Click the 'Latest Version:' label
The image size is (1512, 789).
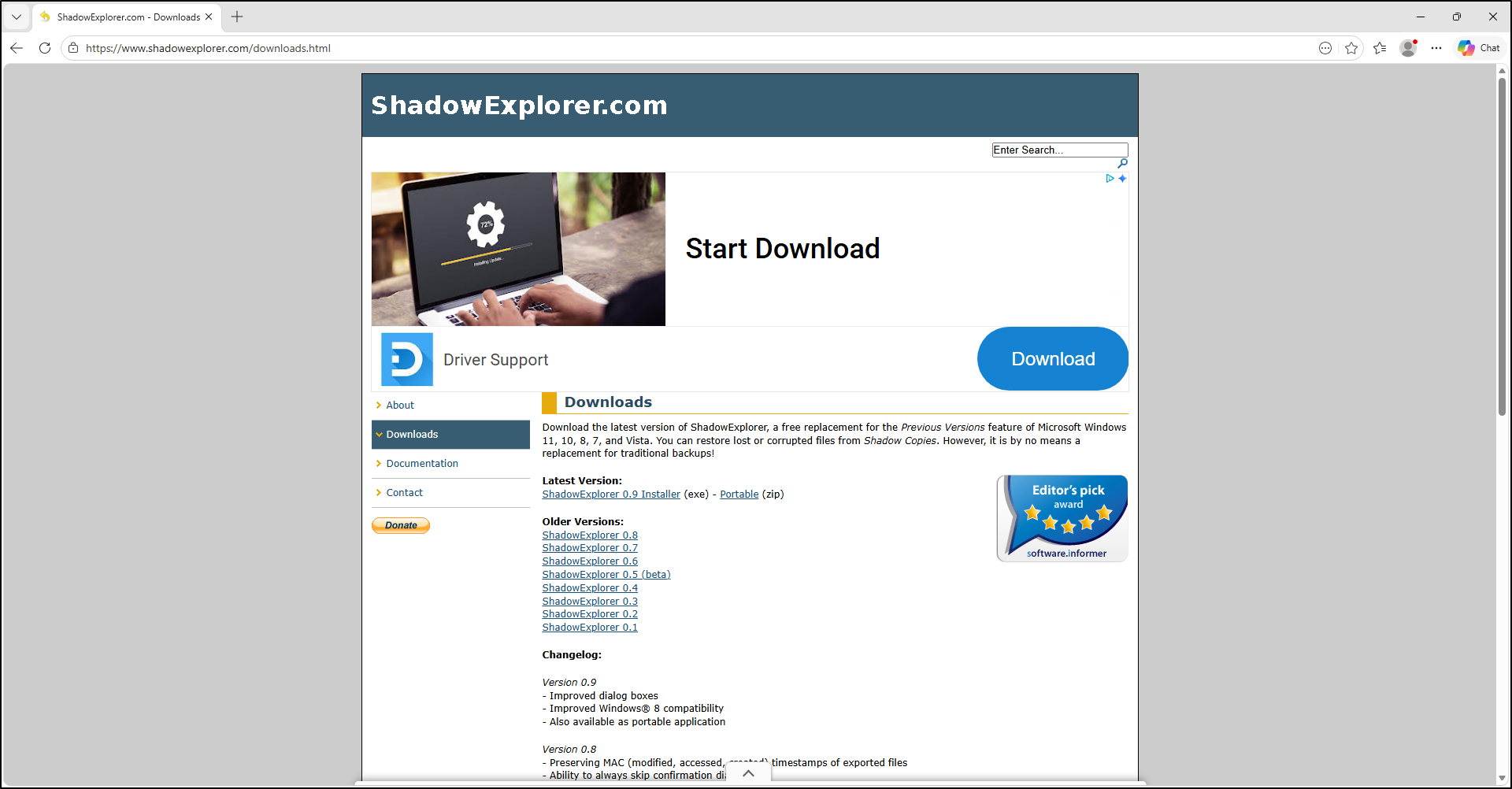pos(582,481)
